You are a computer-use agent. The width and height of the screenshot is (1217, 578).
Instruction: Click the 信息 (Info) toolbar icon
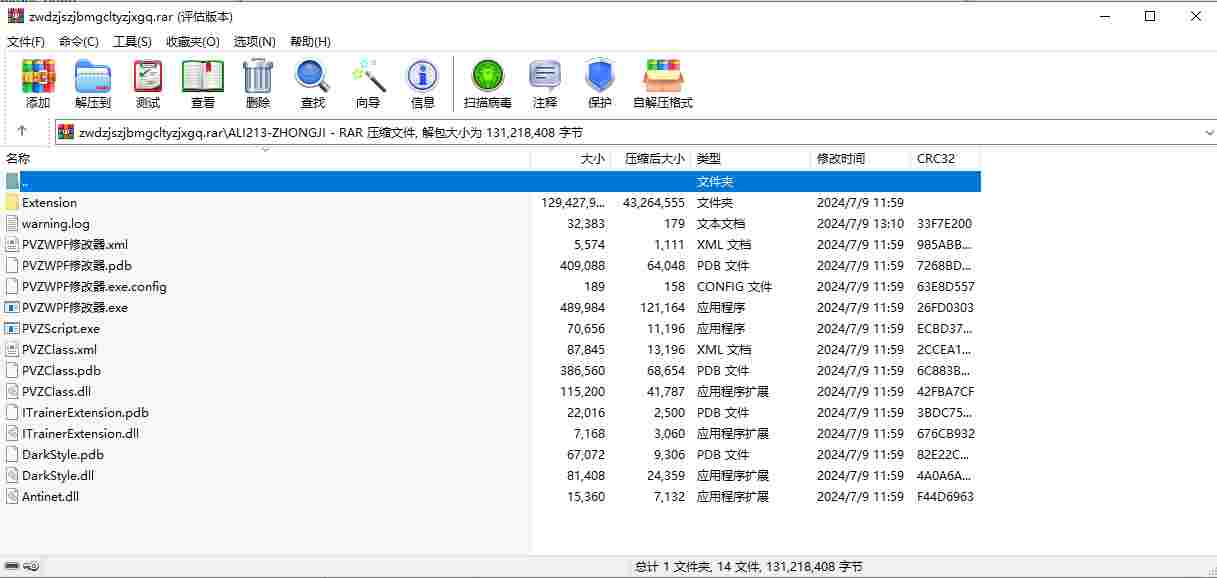423,75
